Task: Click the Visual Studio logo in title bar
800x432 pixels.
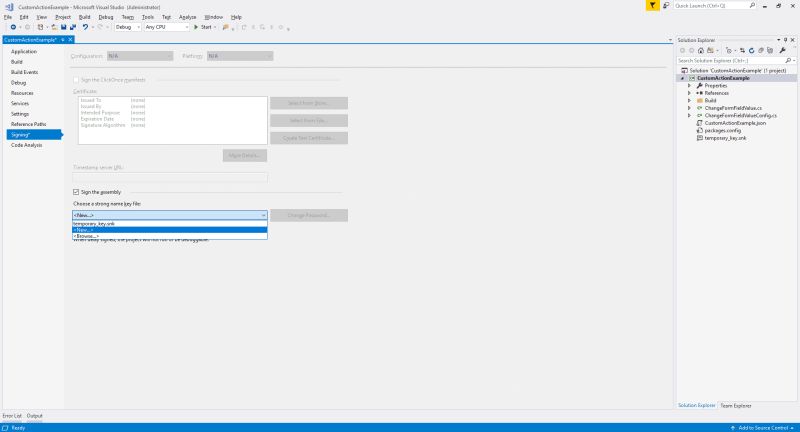Action: click(9, 7)
